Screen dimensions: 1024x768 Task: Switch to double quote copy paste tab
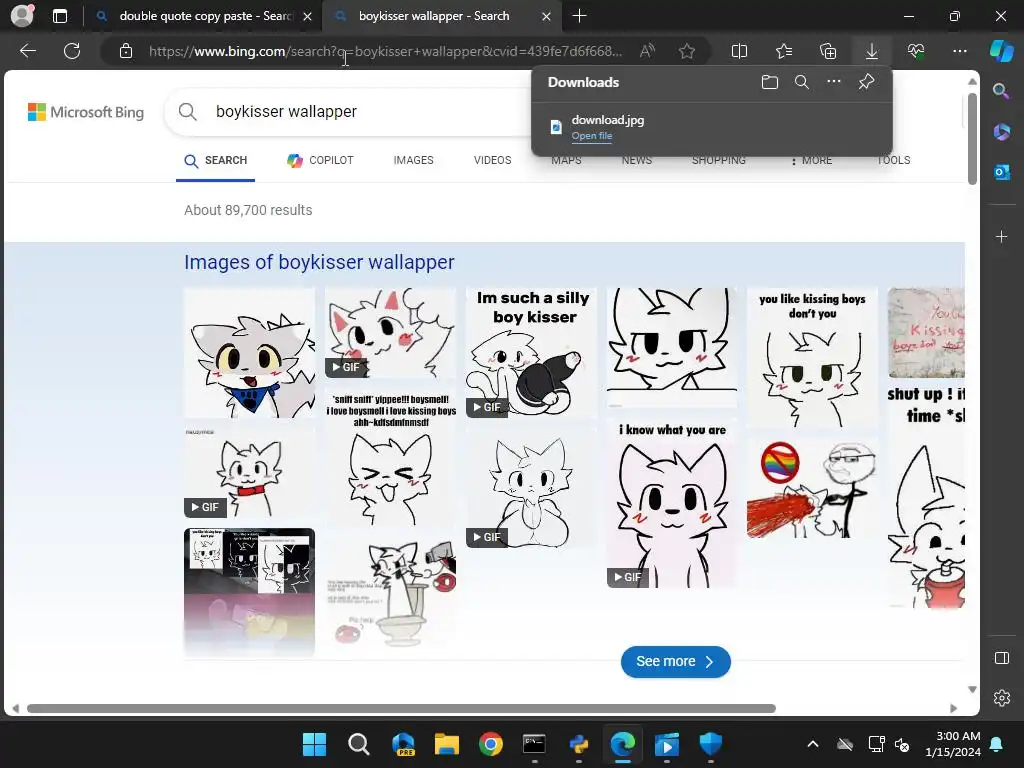click(x=204, y=16)
